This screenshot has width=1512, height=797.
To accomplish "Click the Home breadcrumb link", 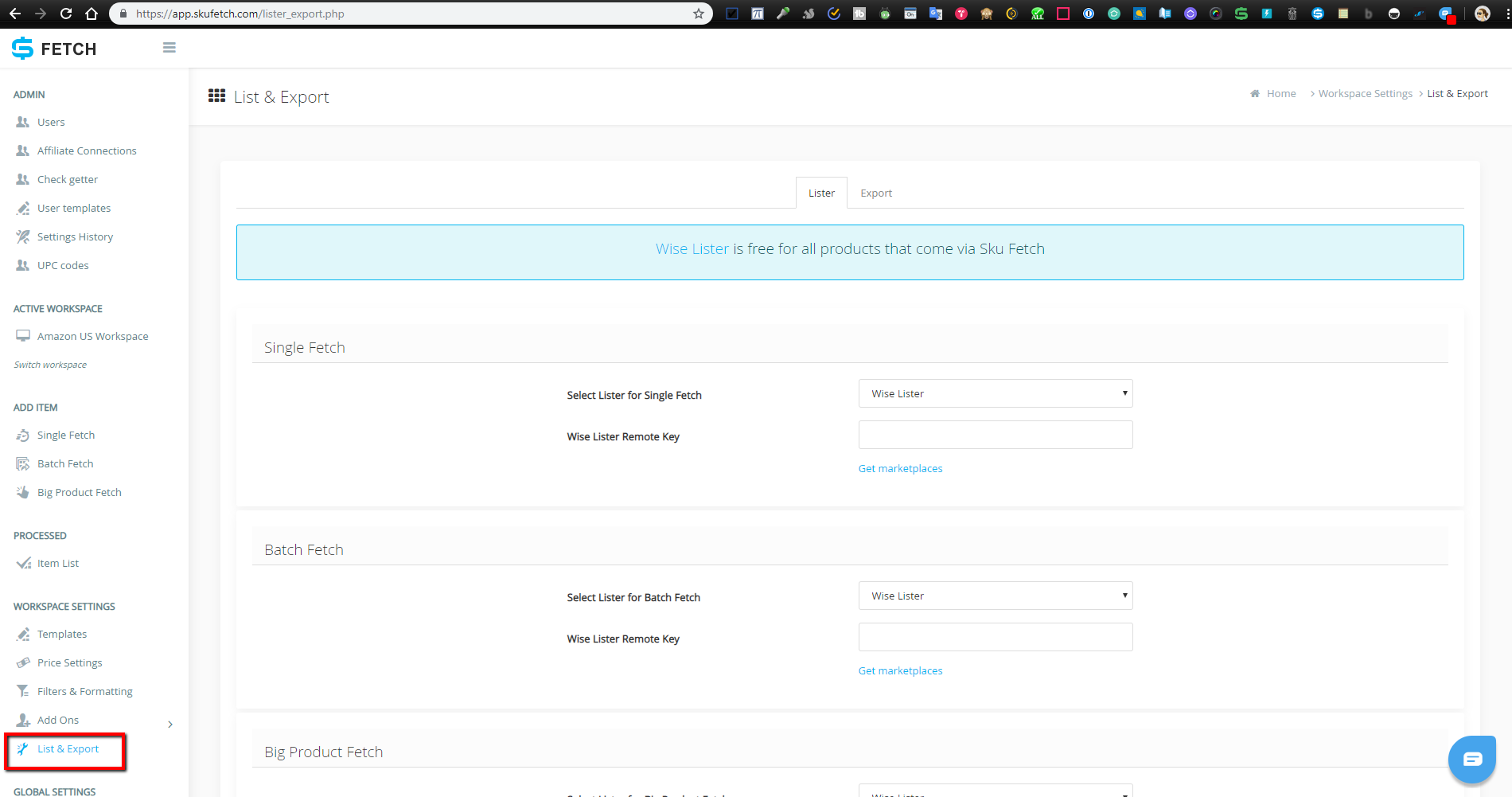I will pos(1281,93).
